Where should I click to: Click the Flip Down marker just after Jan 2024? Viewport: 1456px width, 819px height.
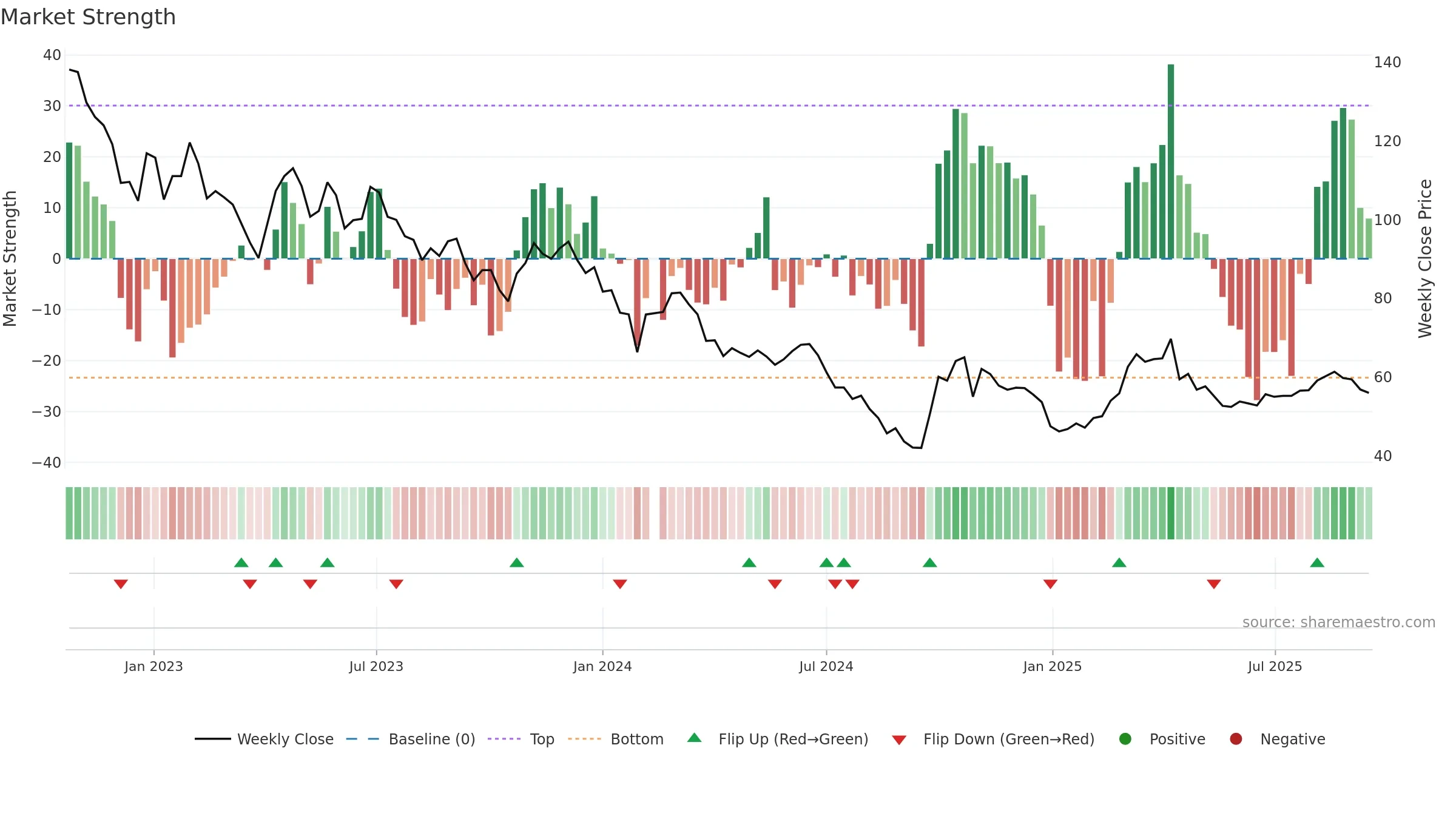[620, 584]
